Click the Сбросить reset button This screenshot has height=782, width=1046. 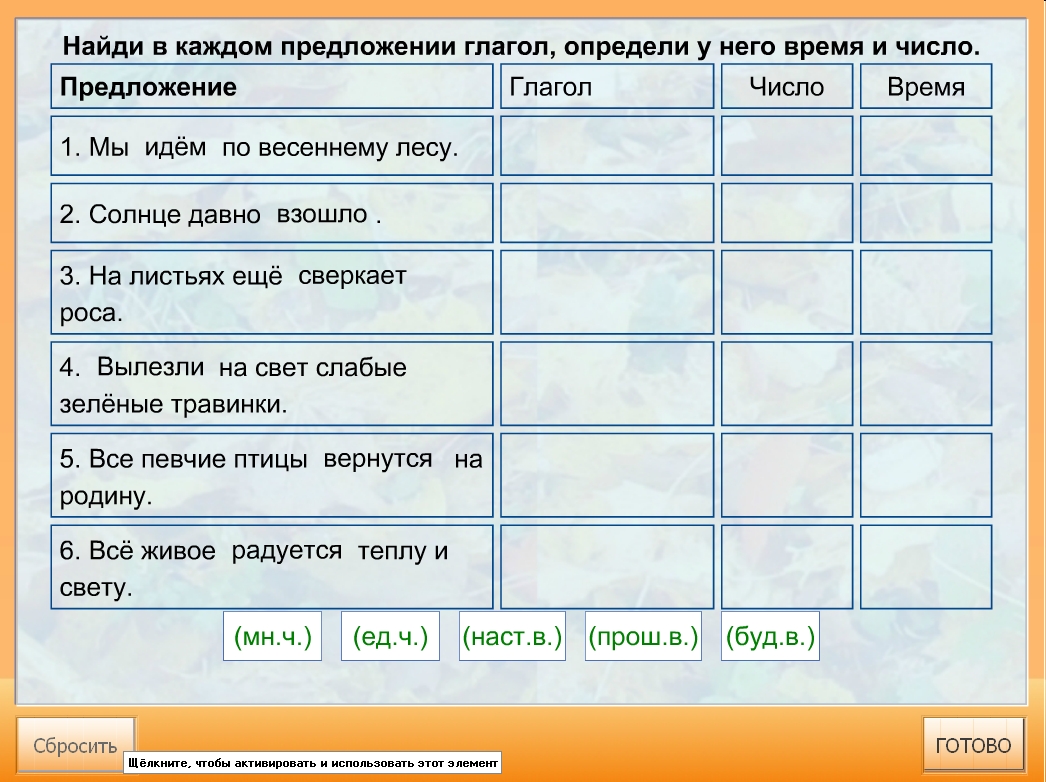(x=75, y=745)
